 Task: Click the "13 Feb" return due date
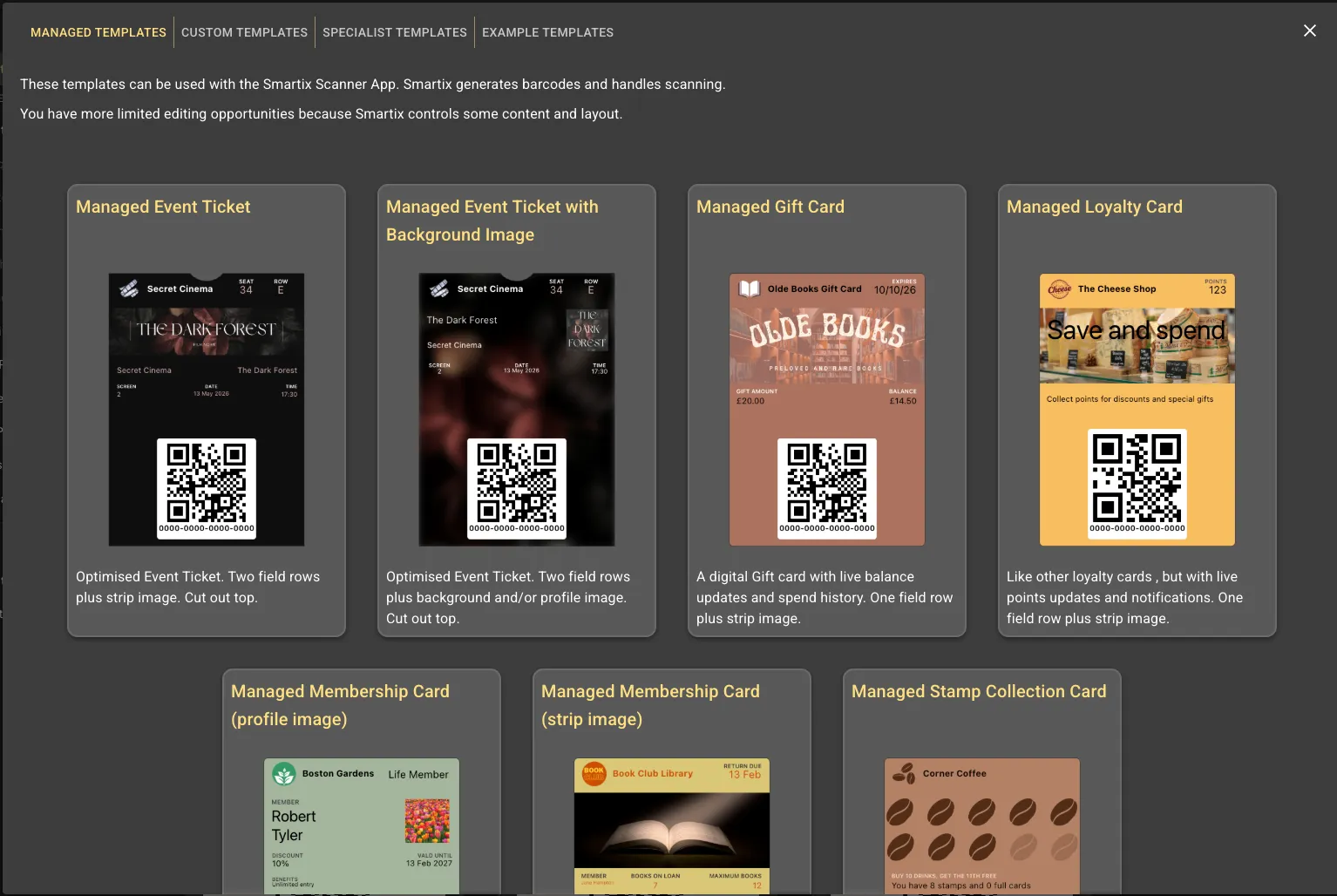[745, 775]
